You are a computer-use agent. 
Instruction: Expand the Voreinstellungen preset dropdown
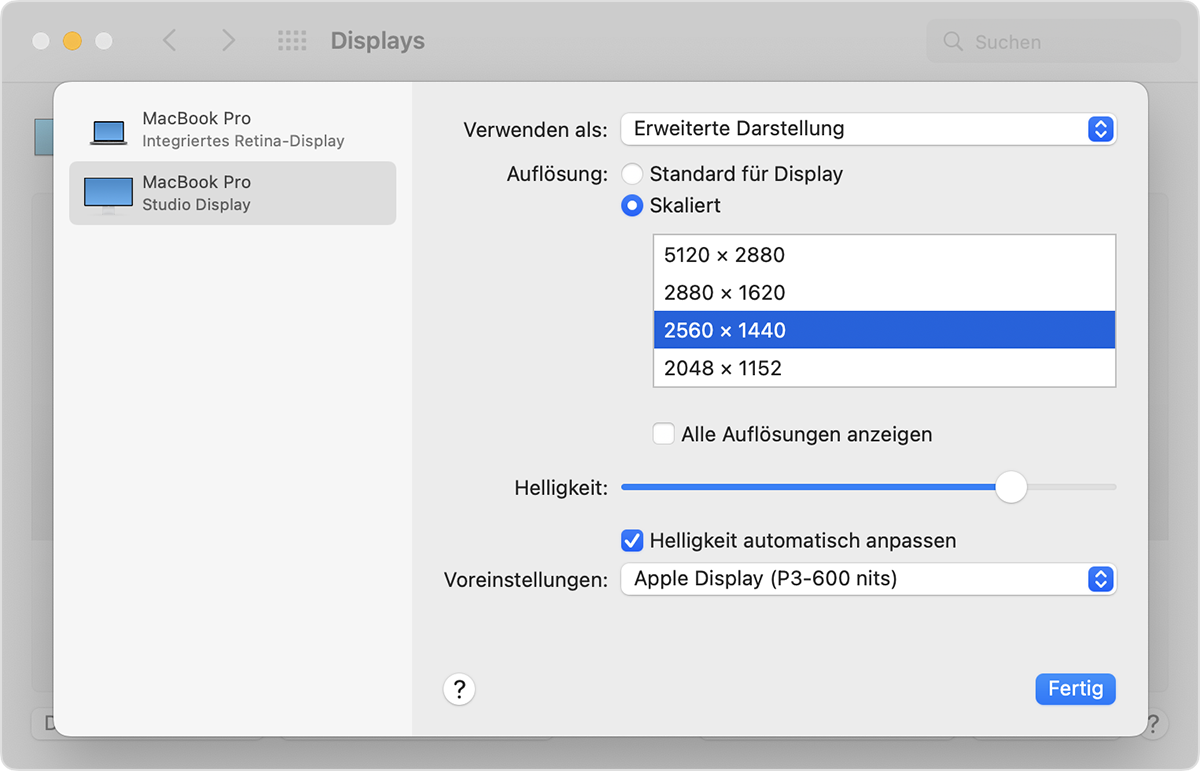click(867, 579)
